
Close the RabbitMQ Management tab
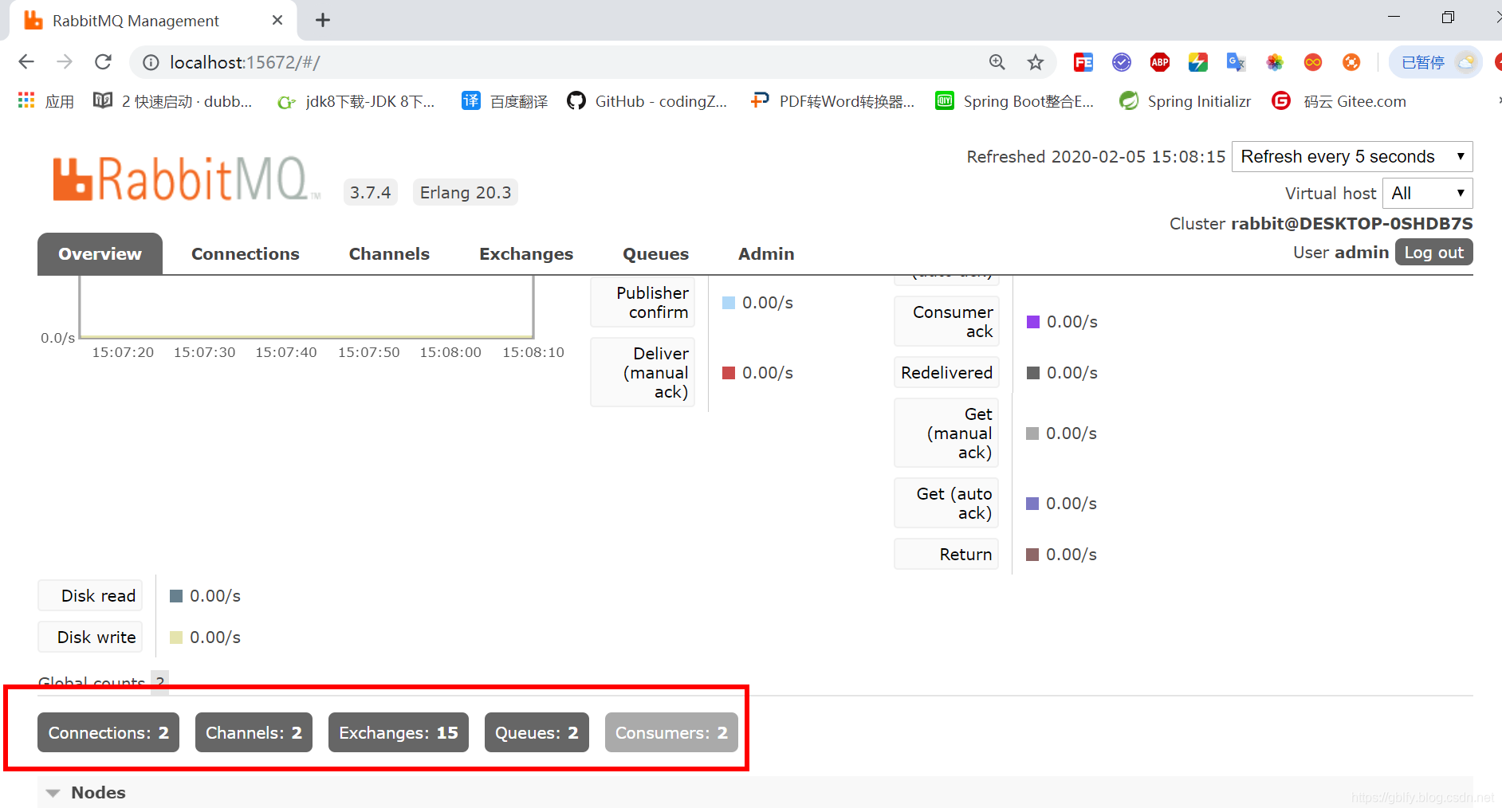click(277, 20)
